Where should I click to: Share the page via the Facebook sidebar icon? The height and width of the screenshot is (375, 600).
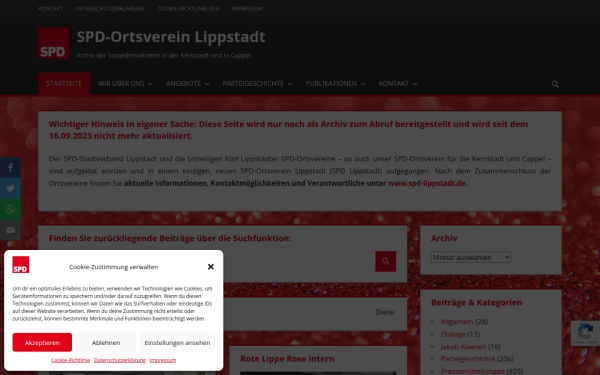[10, 167]
